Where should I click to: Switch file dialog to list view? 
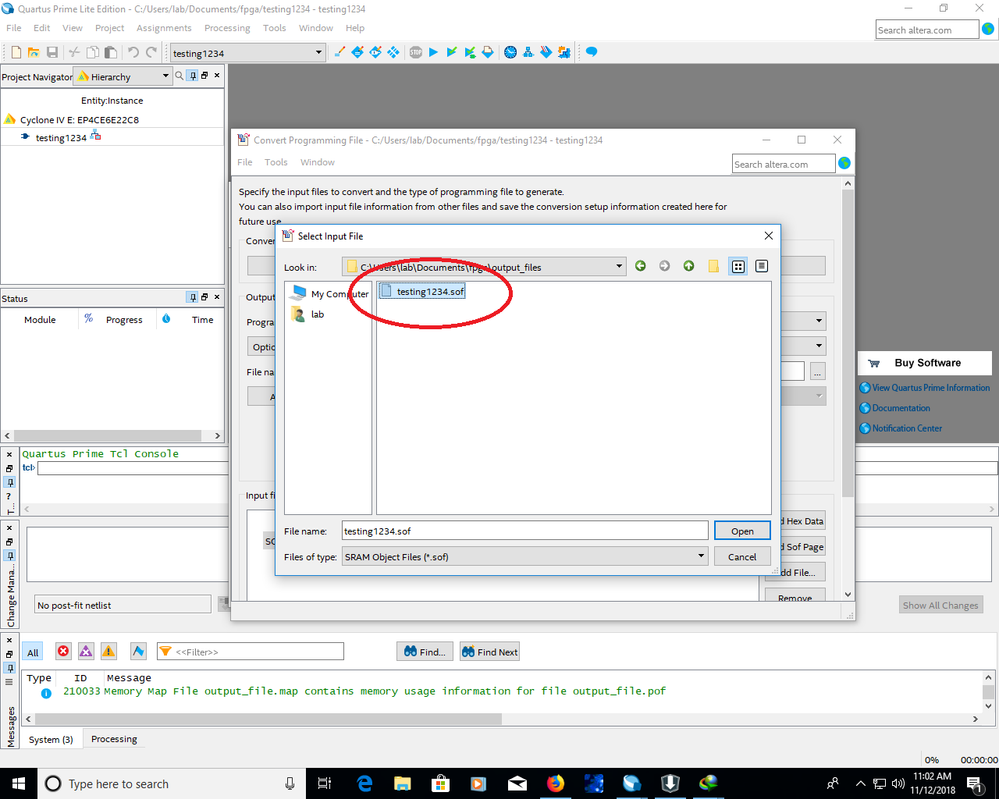point(738,266)
